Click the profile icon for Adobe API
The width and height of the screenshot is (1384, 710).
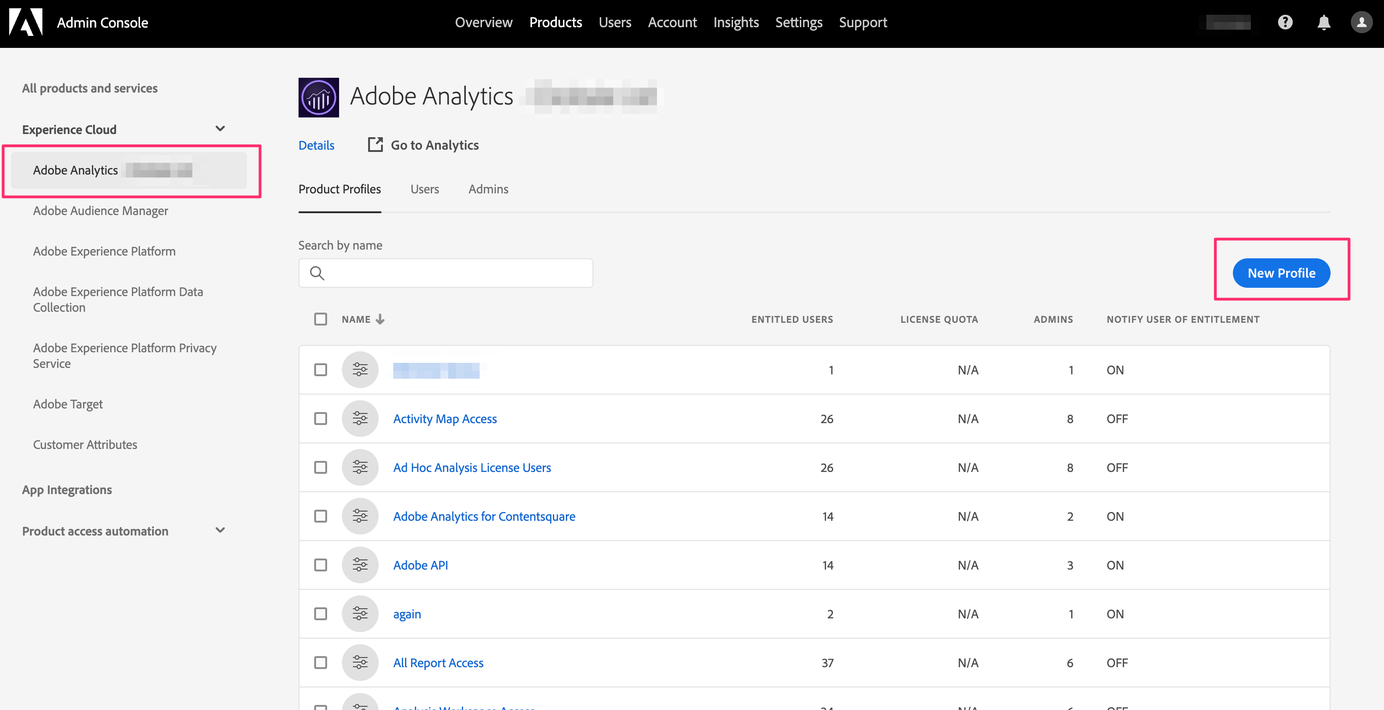pos(360,565)
